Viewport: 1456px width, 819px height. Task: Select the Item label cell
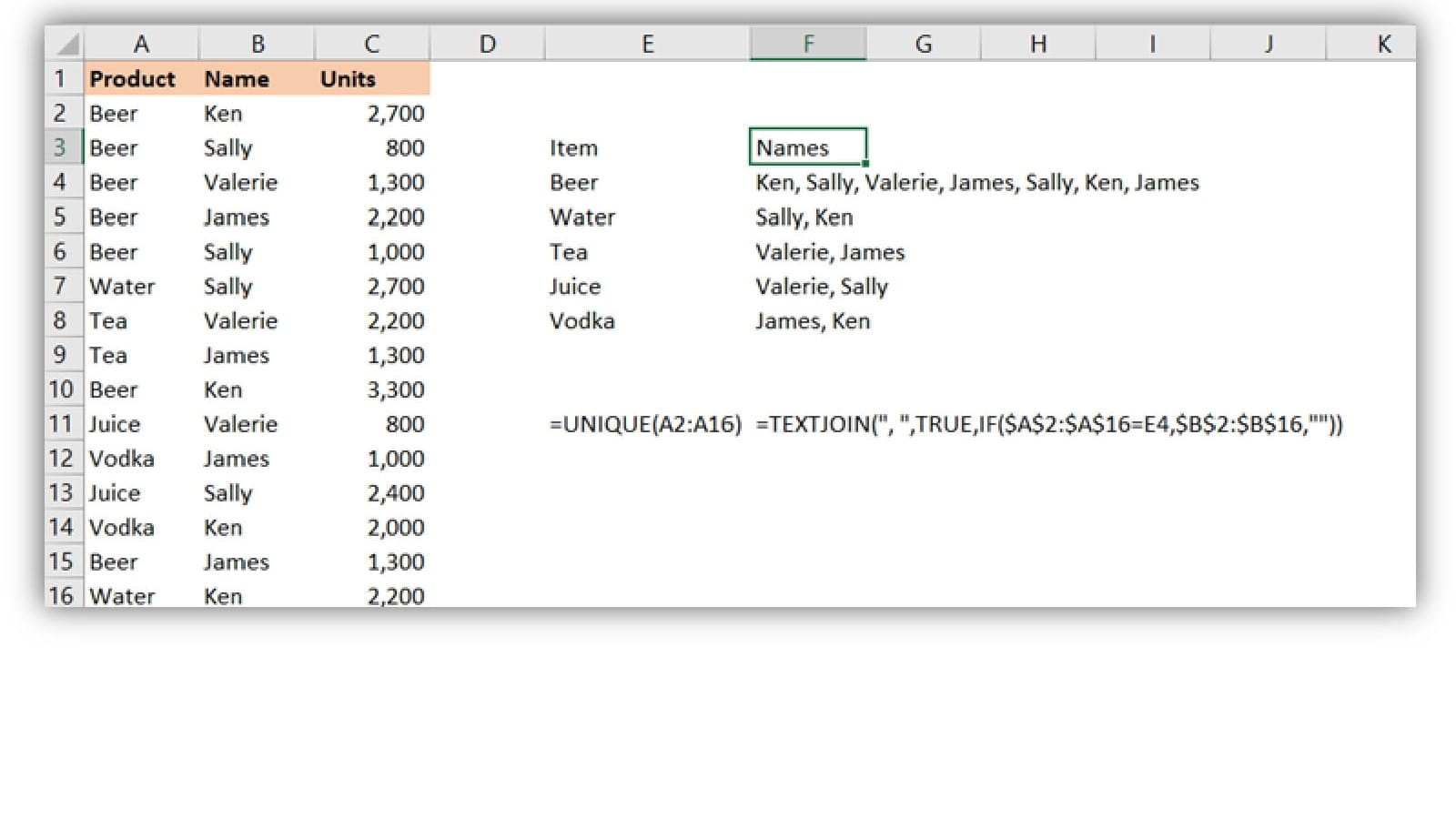(573, 147)
